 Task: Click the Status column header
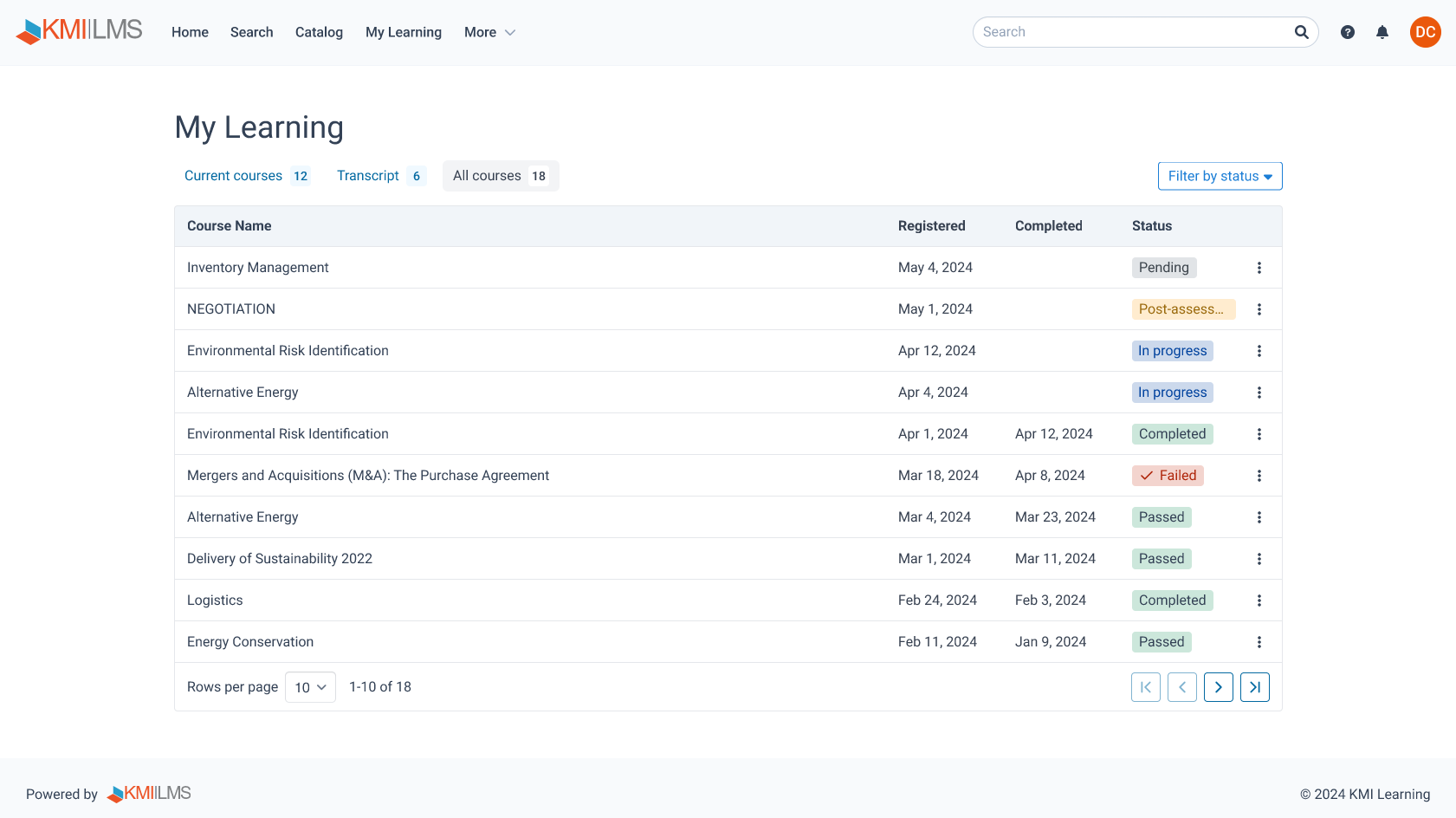1151,226
